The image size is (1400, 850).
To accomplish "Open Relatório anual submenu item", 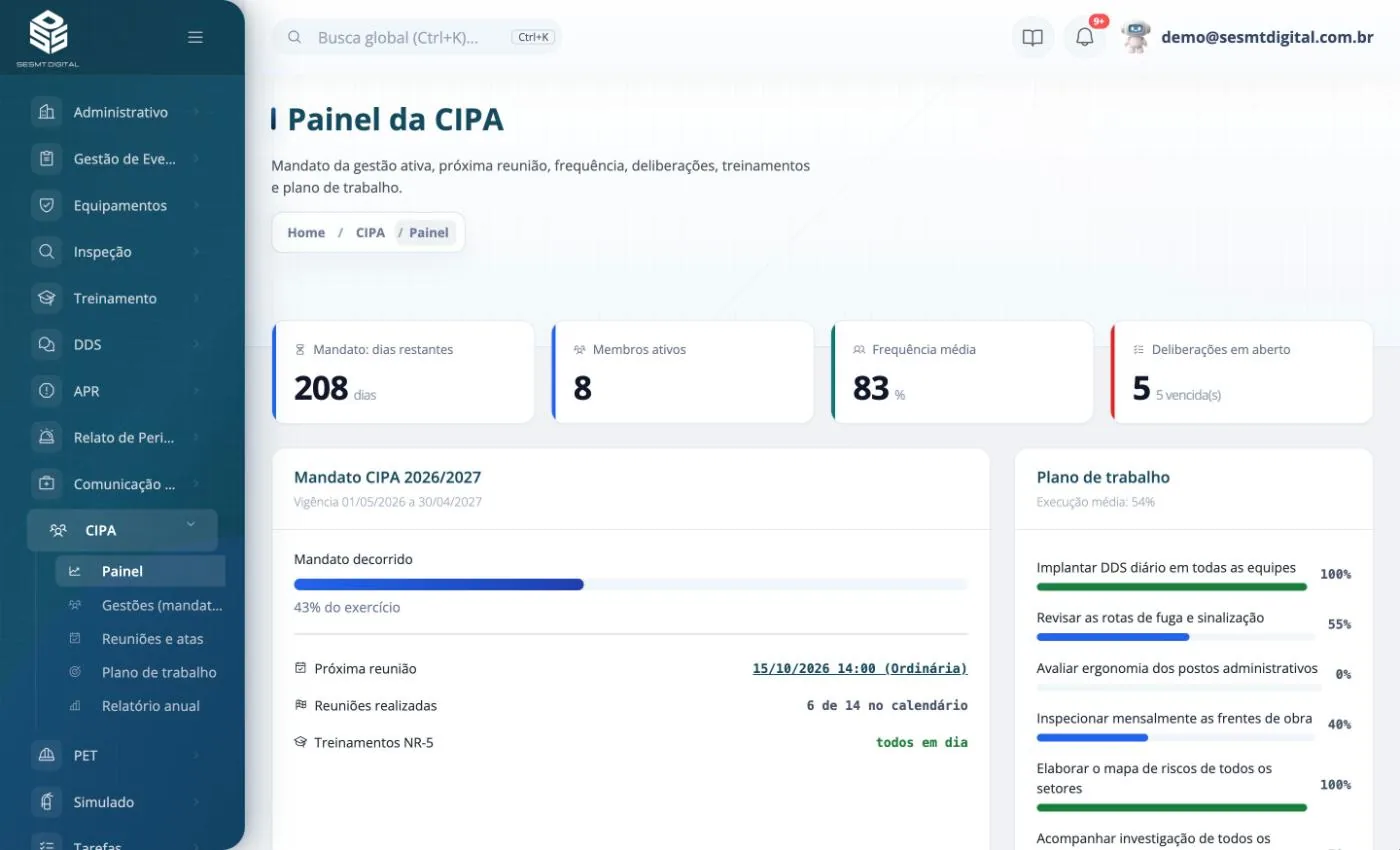I will 140,705.
